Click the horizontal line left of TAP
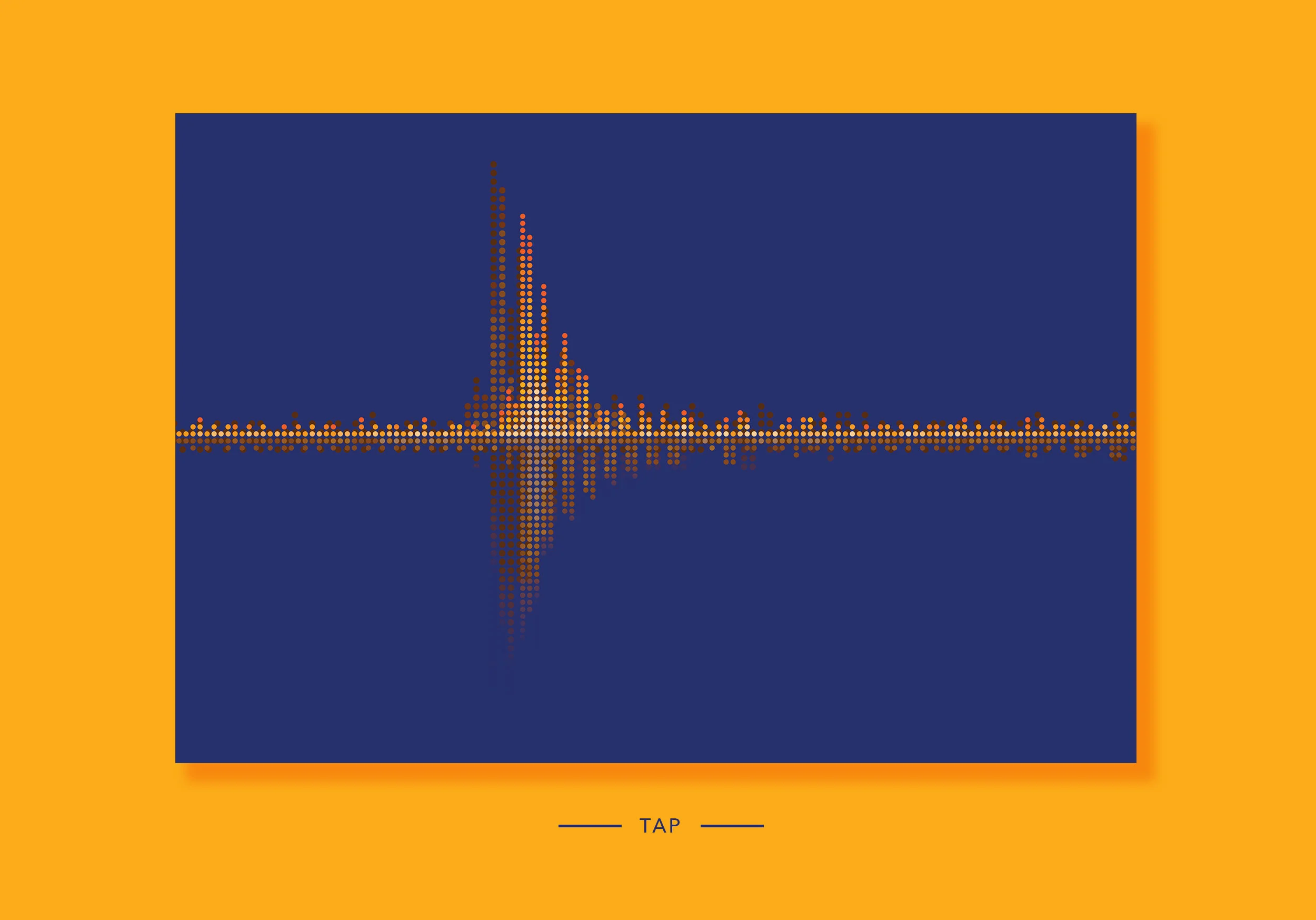The width and height of the screenshot is (1316, 920). pos(590,826)
